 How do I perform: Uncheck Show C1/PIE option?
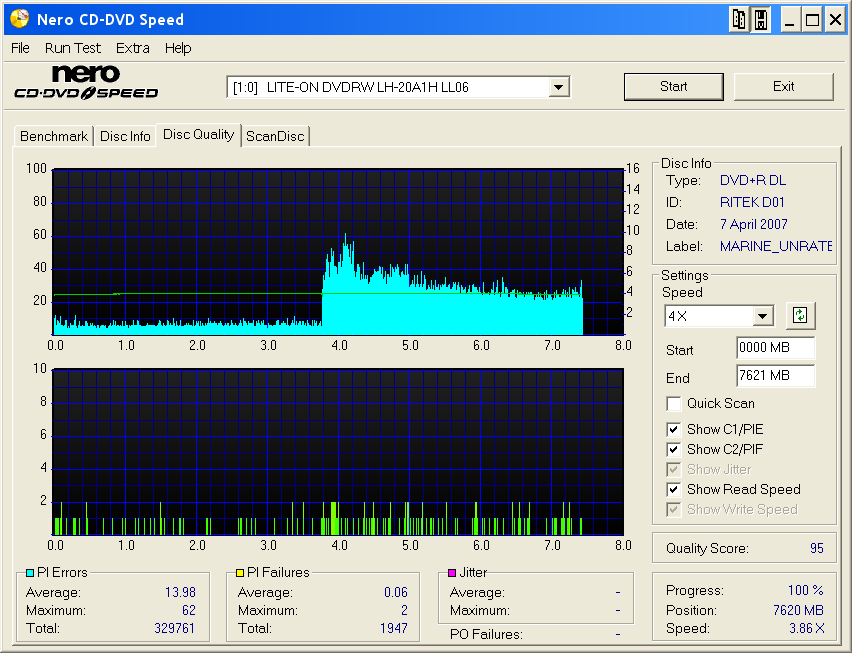[673, 429]
